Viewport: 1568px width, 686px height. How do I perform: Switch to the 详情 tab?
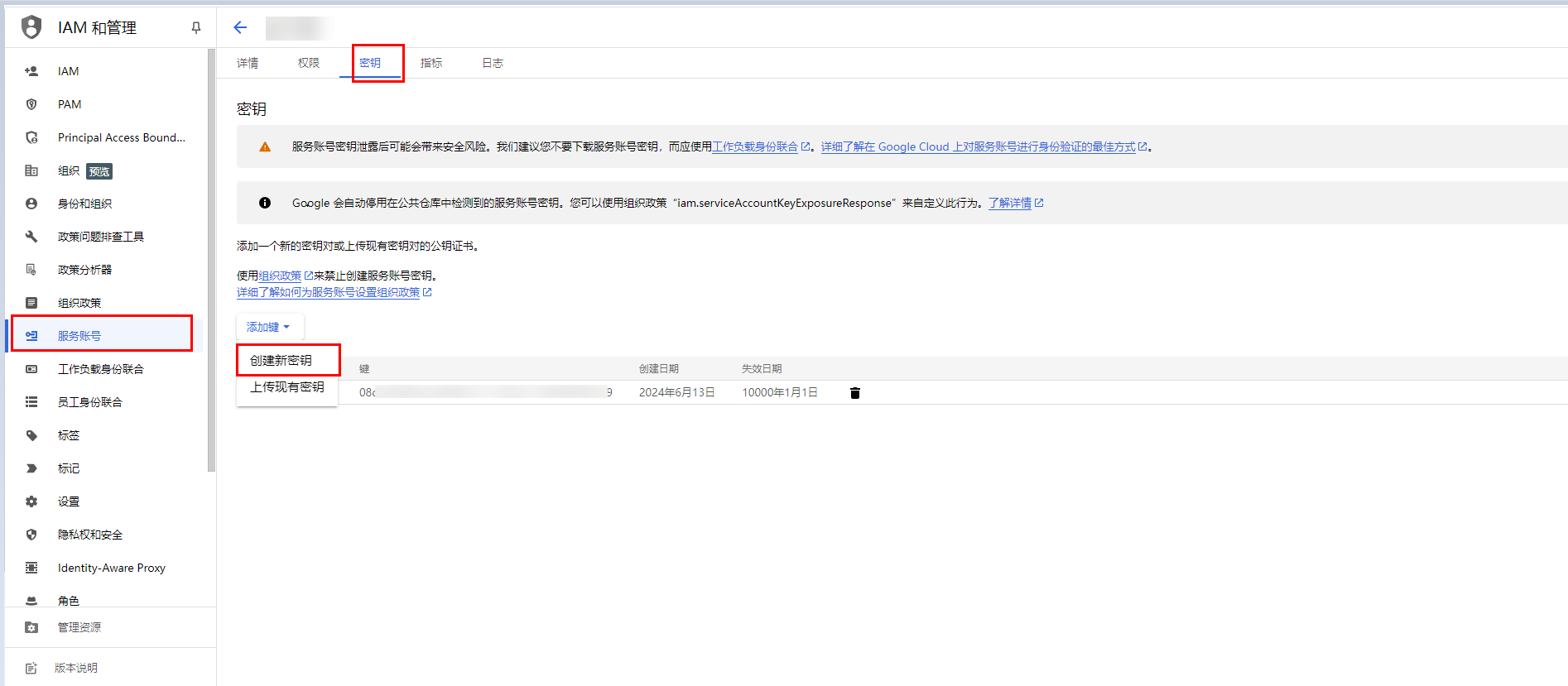[x=248, y=63]
